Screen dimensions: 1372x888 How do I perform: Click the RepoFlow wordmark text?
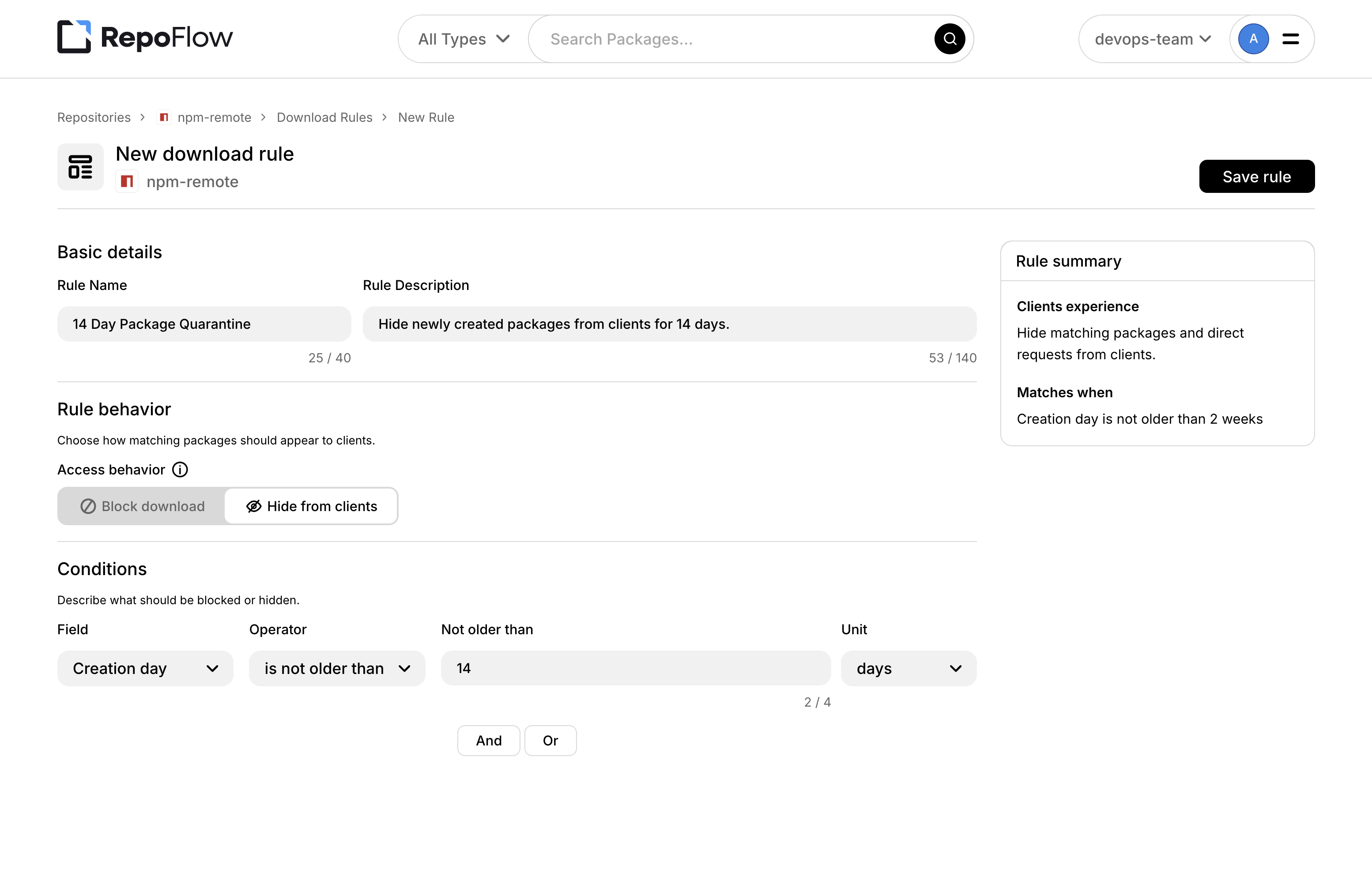166,38
